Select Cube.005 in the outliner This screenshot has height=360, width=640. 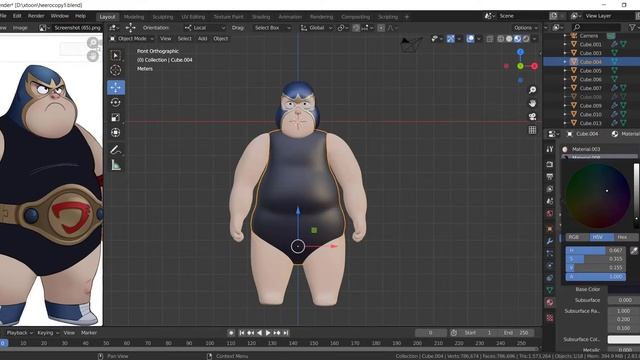[591, 71]
